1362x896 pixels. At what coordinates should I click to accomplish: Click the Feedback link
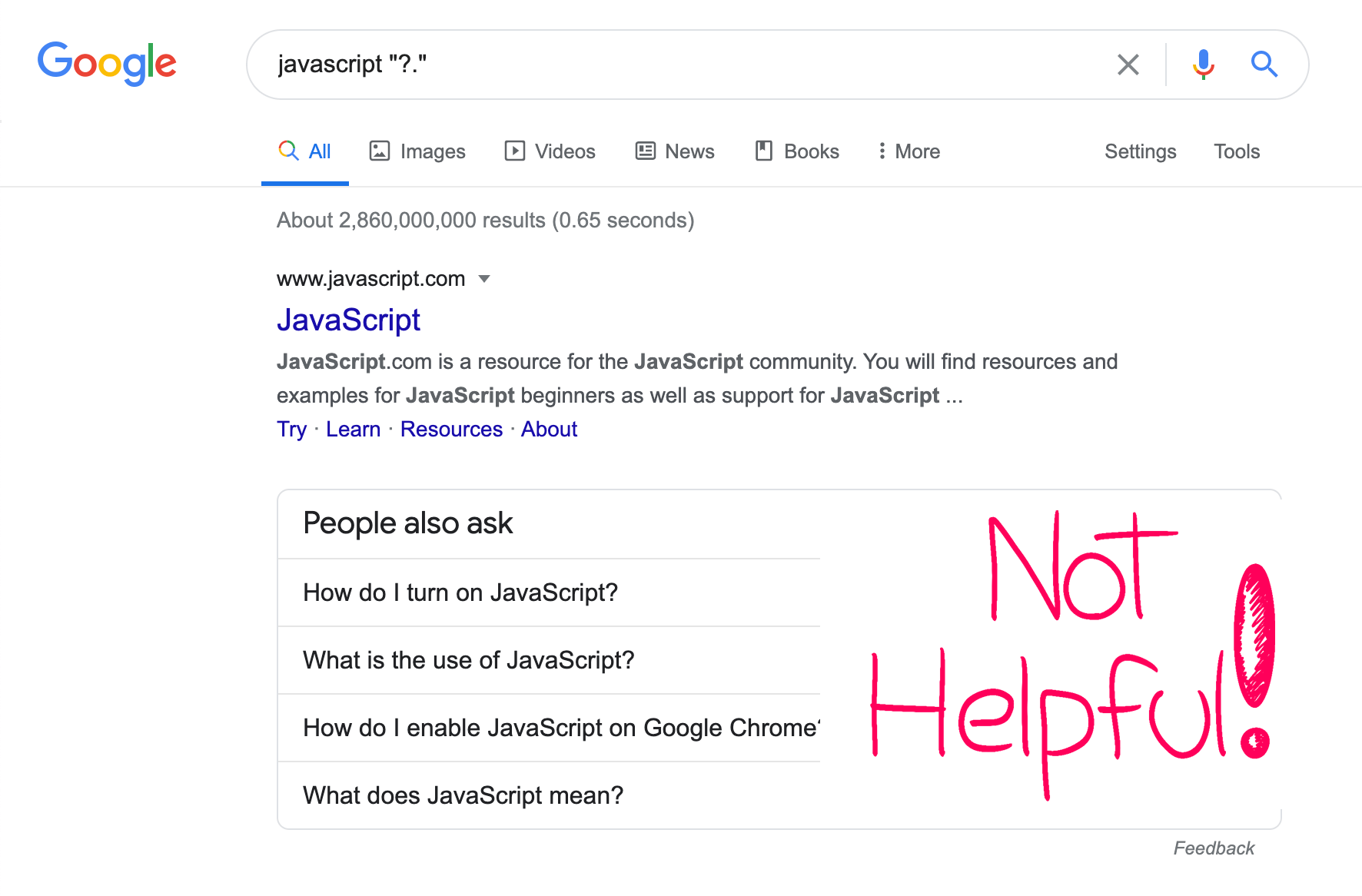1214,848
